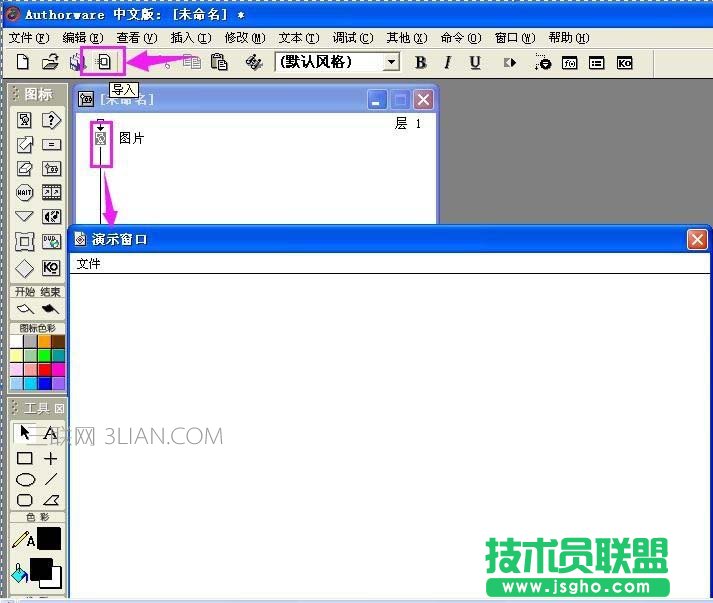Click the Find toolbar icon
Viewport: 713px width, 603px height.
254,62
